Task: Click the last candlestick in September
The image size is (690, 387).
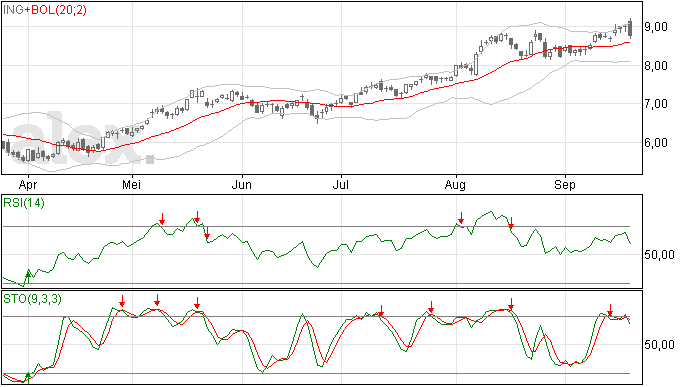Action: 630,28
